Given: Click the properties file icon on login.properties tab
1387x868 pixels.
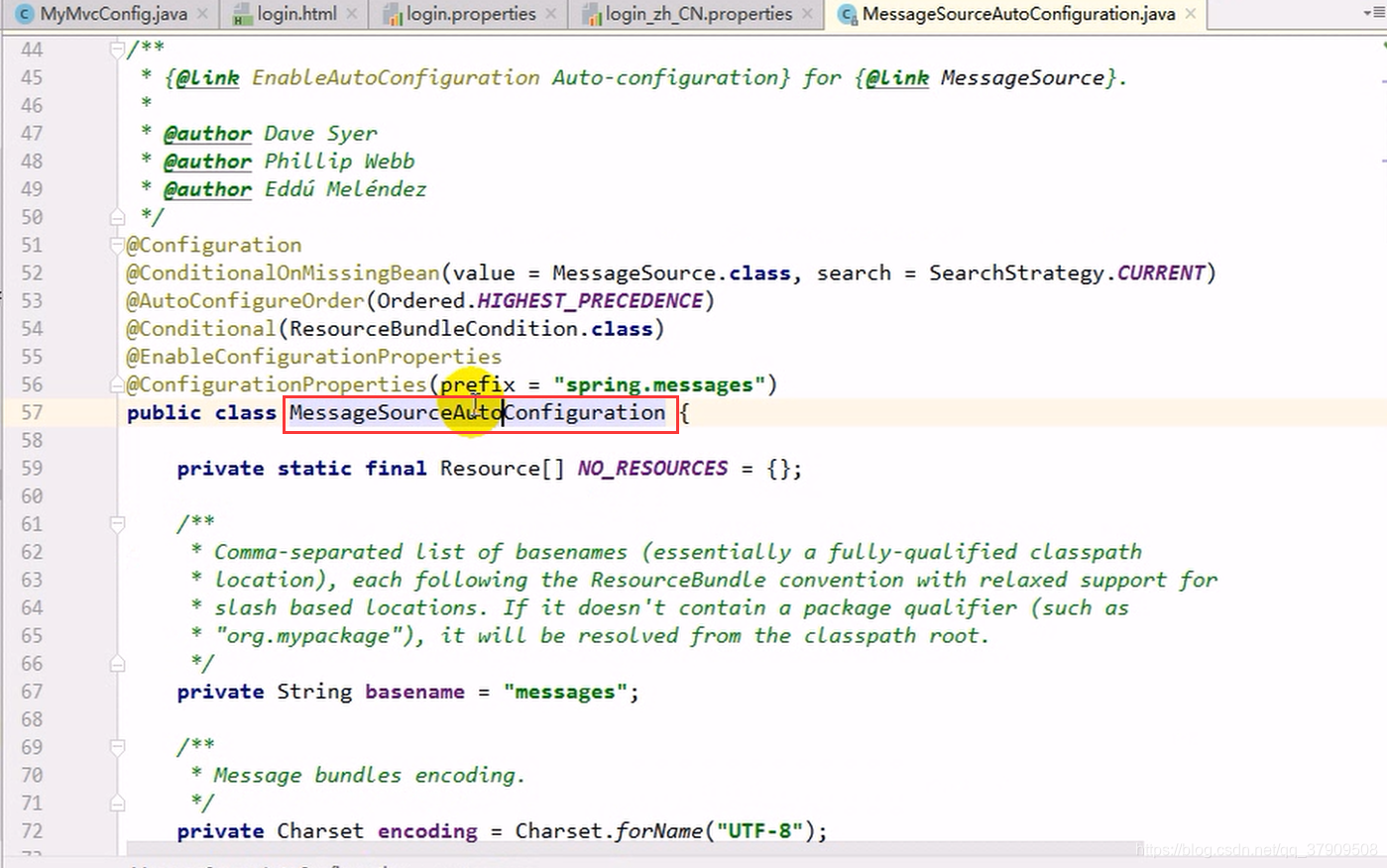Looking at the screenshot, I should 392,15.
